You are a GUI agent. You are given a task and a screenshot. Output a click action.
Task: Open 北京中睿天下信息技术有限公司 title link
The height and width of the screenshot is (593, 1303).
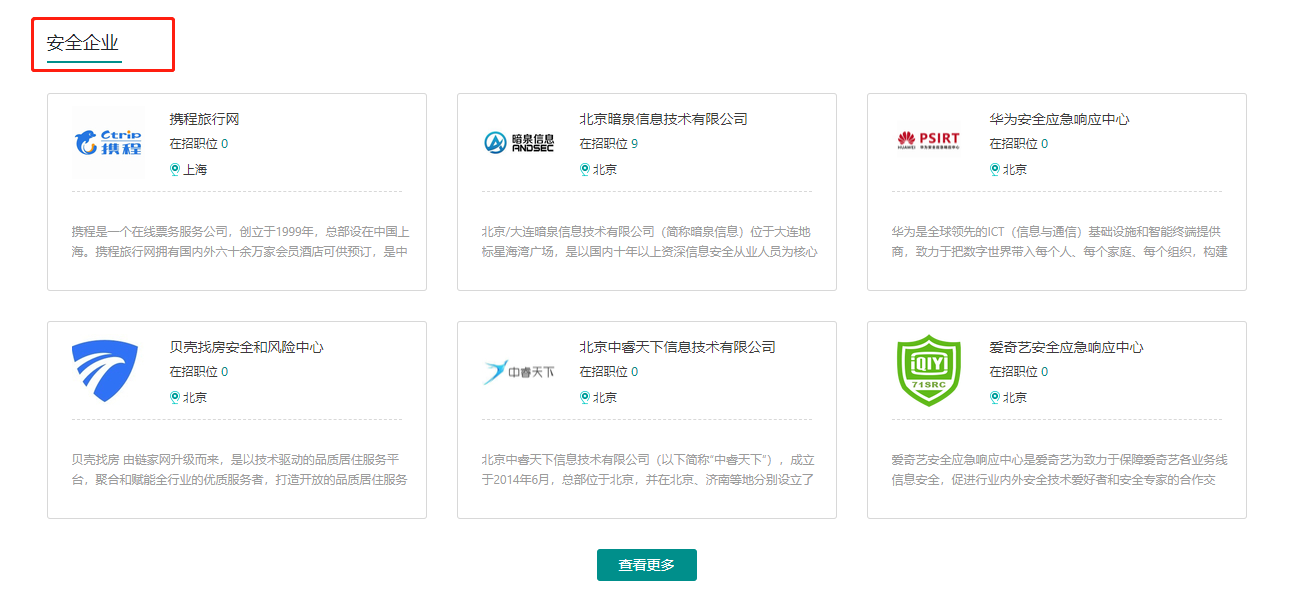(x=677, y=347)
